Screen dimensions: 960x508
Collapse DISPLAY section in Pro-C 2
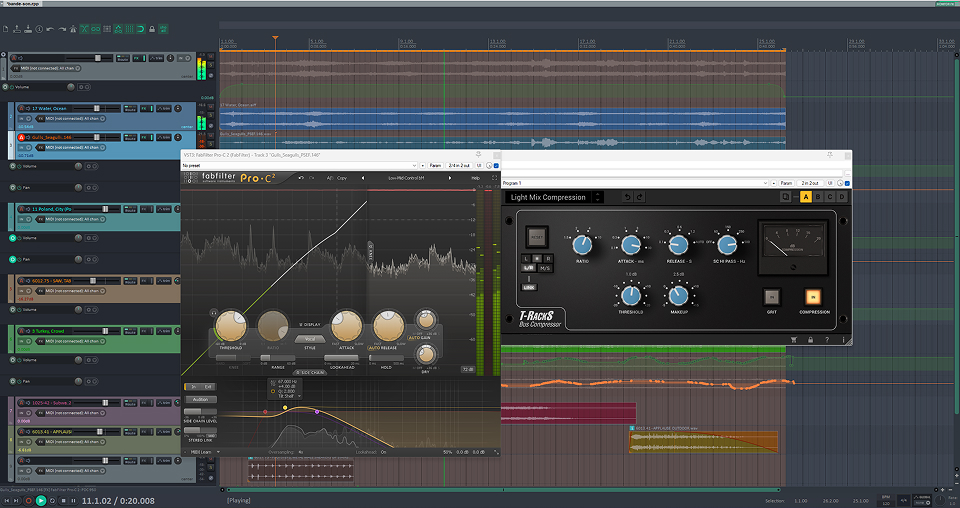(310, 325)
